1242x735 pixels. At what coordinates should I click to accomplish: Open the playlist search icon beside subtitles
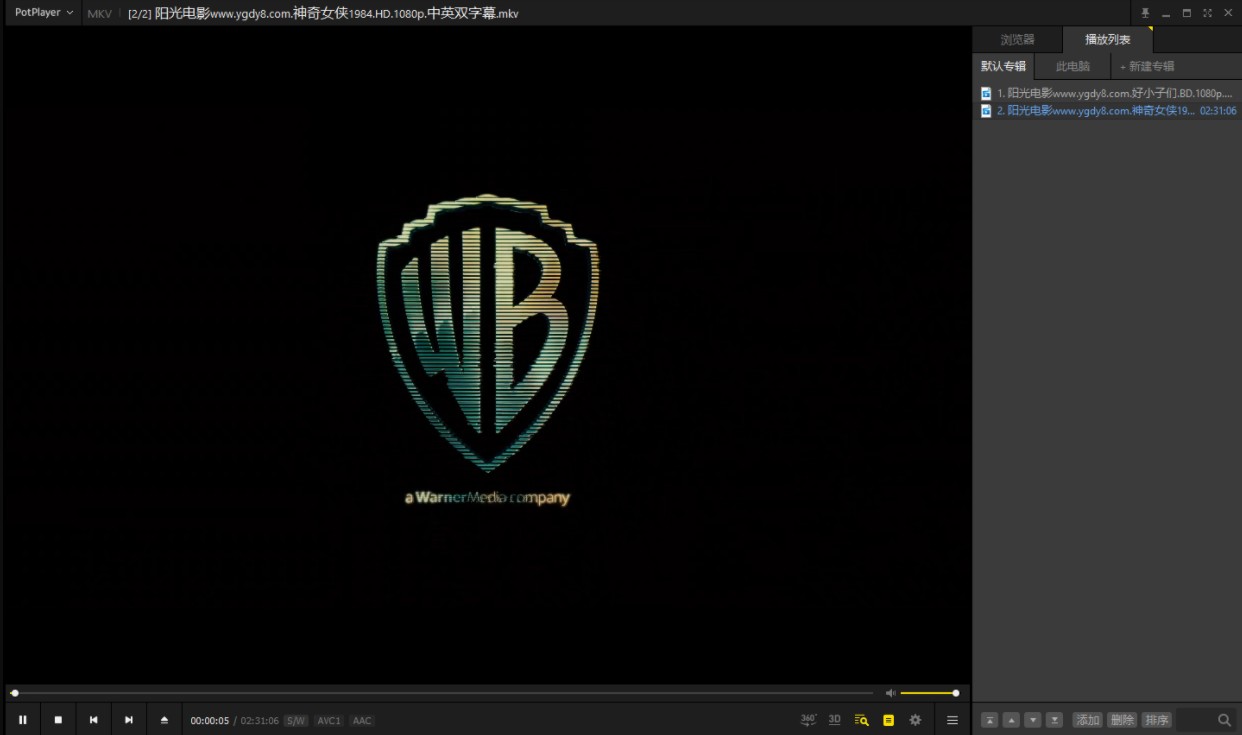point(861,720)
